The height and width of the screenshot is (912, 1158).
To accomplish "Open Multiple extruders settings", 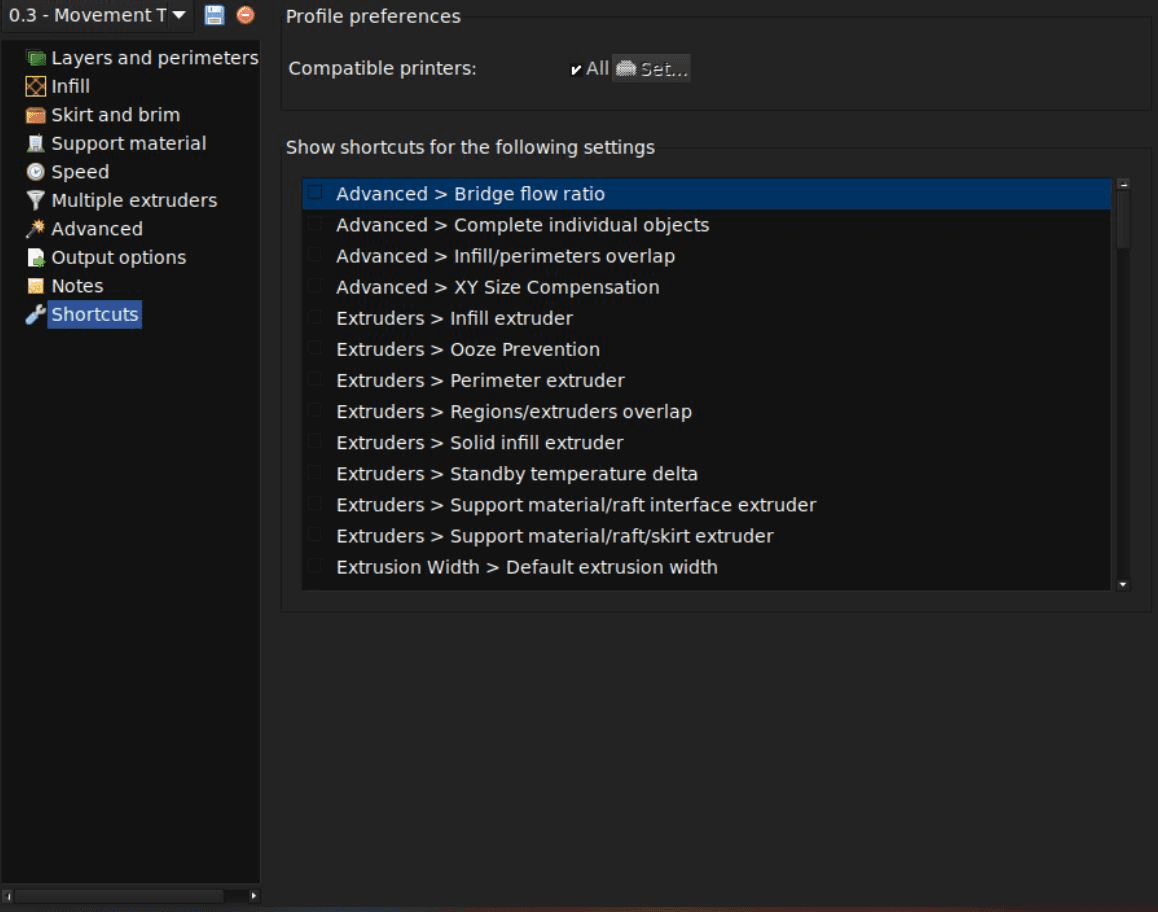I will pyautogui.click(x=134, y=200).
